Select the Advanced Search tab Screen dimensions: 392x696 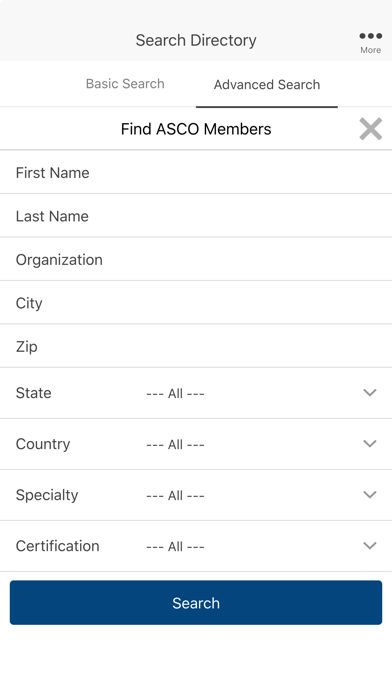coord(267,85)
